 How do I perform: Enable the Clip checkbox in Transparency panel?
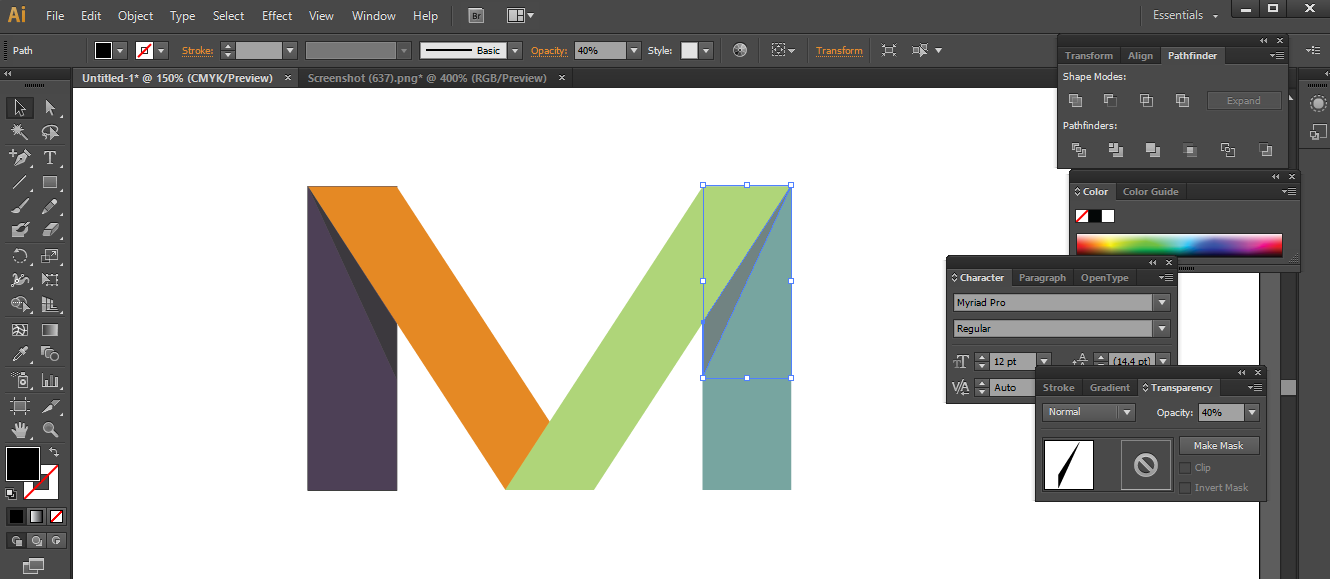tap(1186, 467)
